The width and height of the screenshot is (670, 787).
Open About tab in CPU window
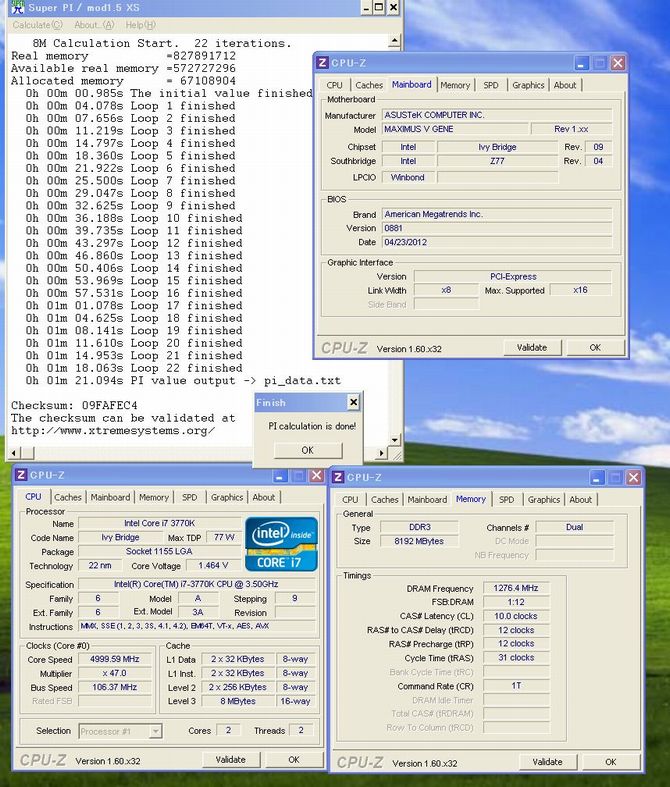click(263, 497)
